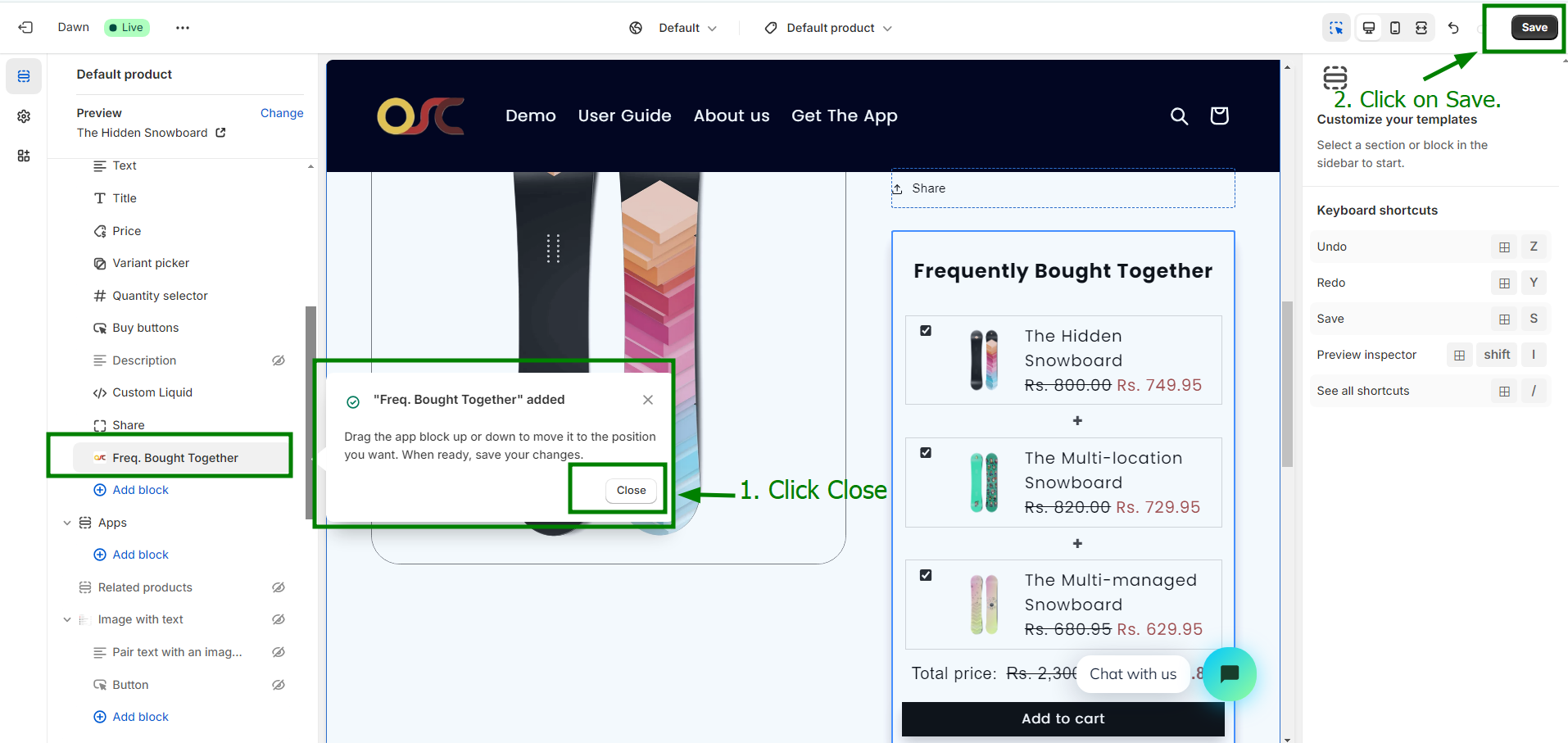The height and width of the screenshot is (743, 1568).
Task: Open the Default product template dropdown
Action: coord(829,28)
